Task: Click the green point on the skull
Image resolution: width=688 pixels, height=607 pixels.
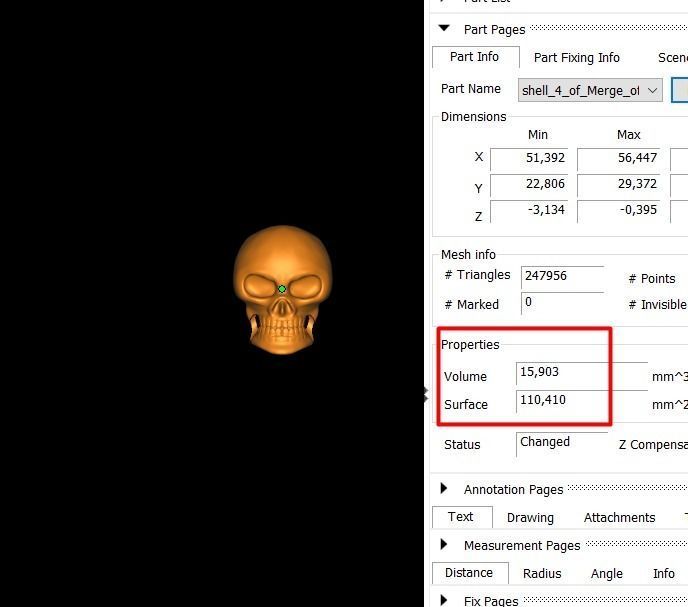Action: [x=282, y=289]
